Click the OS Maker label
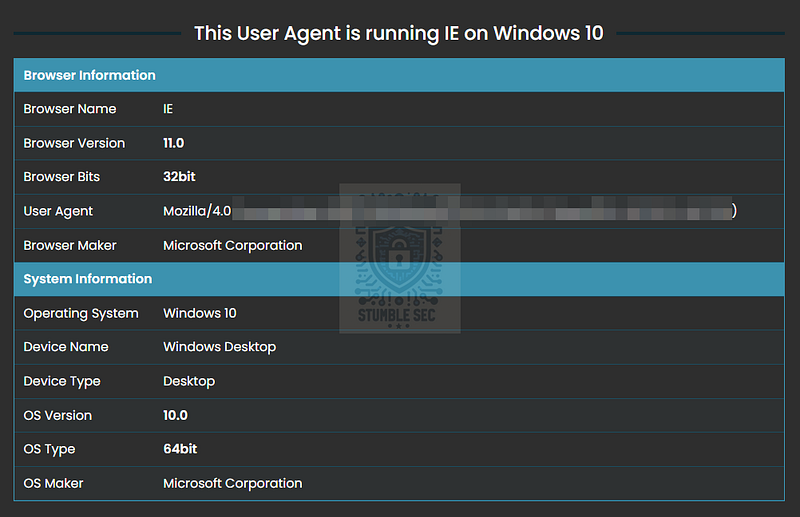Image resolution: width=800 pixels, height=517 pixels. (x=53, y=483)
